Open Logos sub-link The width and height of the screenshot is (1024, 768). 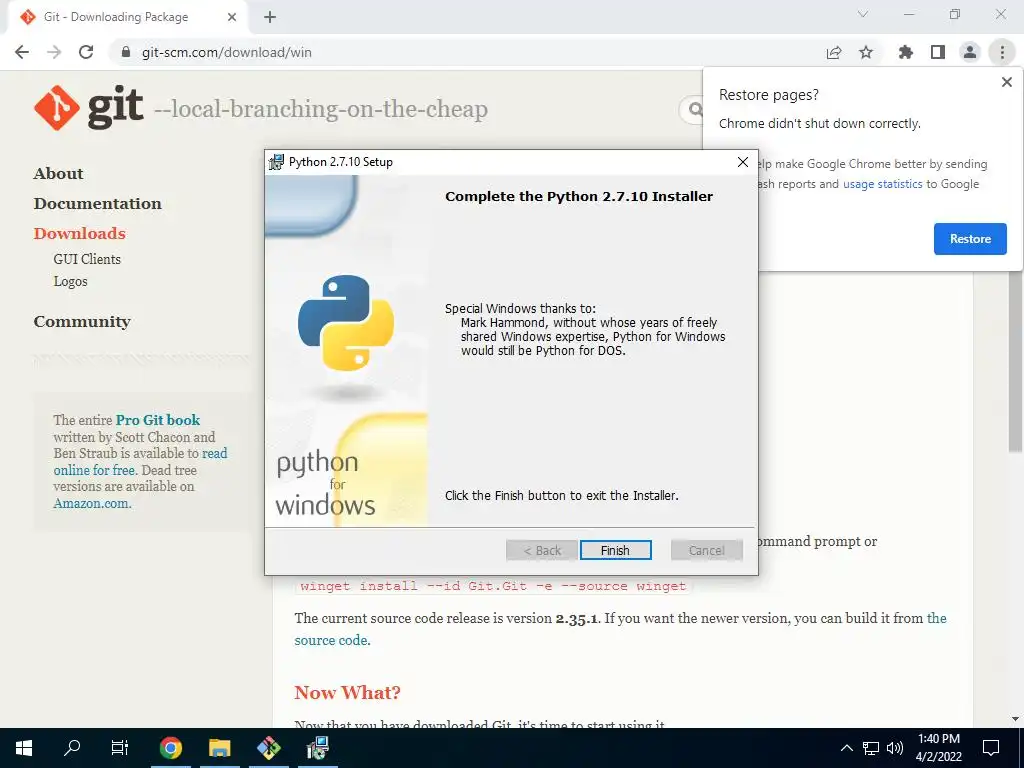click(x=71, y=281)
